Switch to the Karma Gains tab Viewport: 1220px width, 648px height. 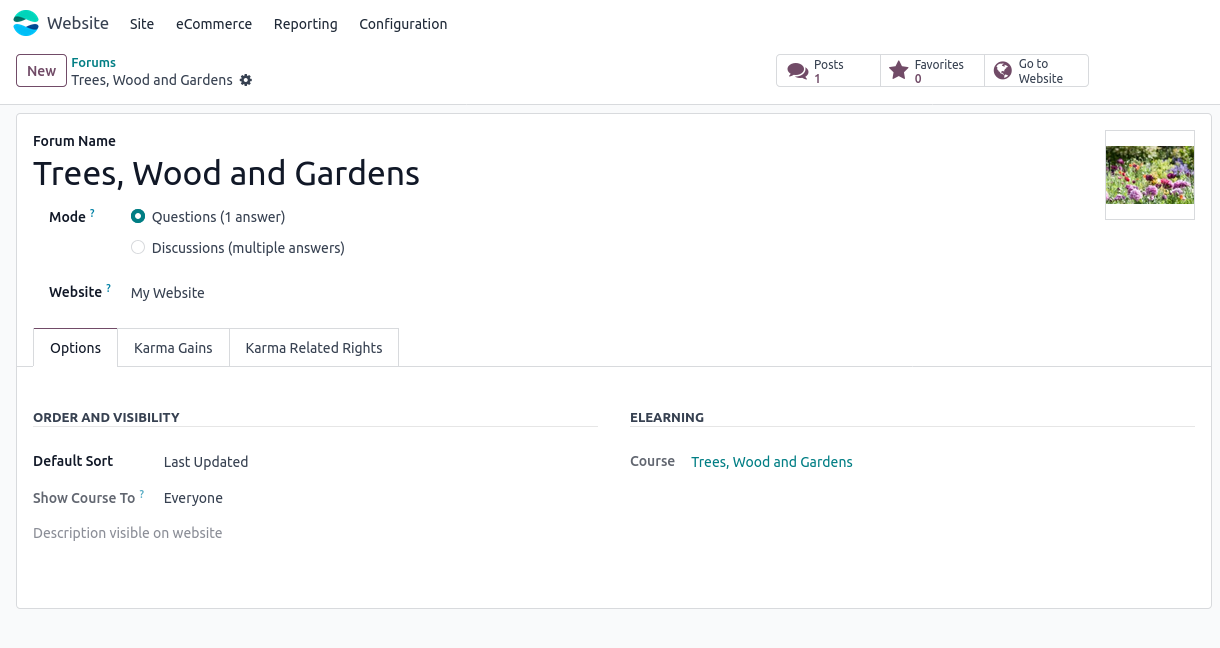[173, 348]
